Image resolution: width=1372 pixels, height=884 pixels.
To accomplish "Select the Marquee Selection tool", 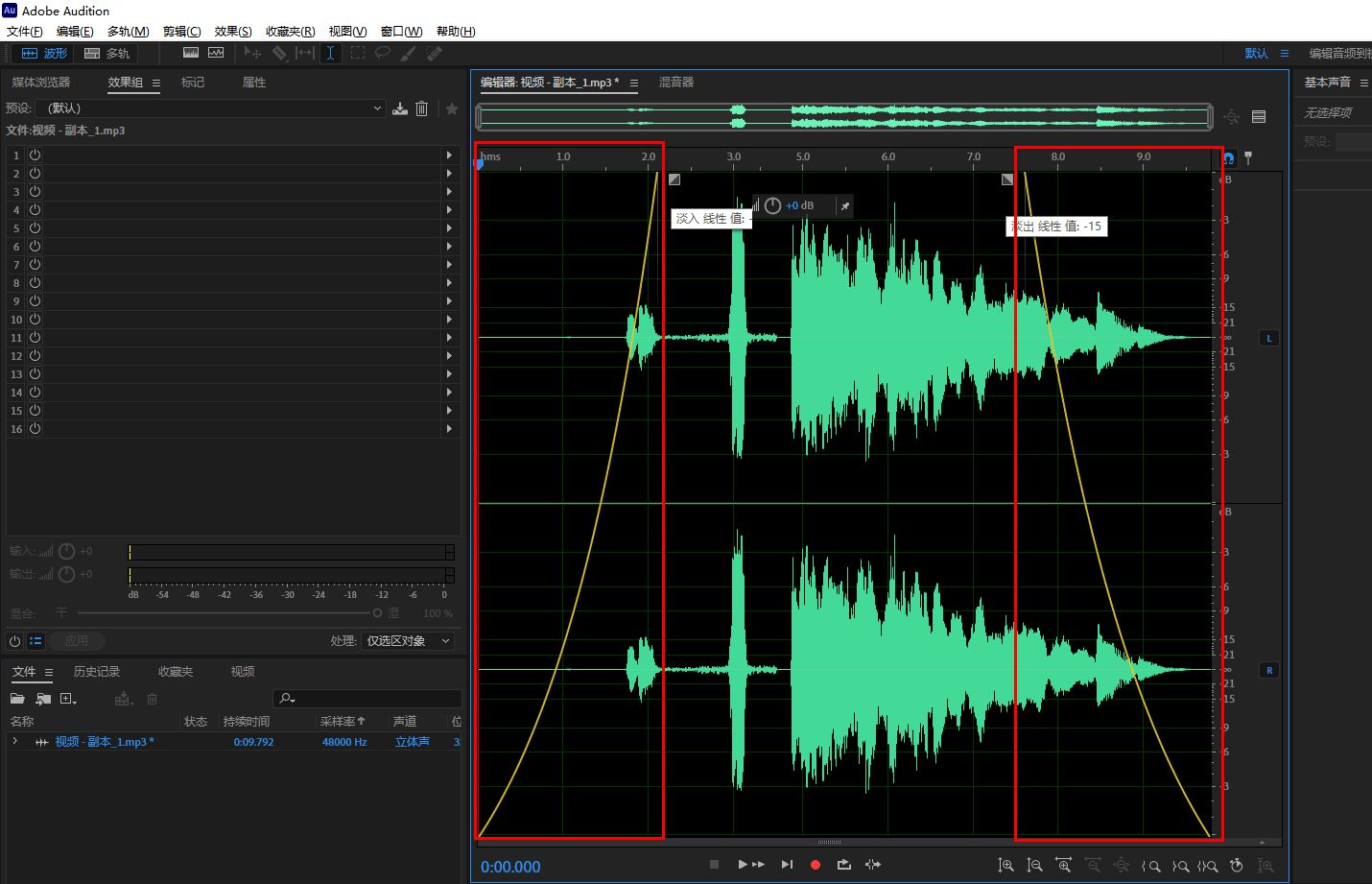I will click(x=357, y=53).
